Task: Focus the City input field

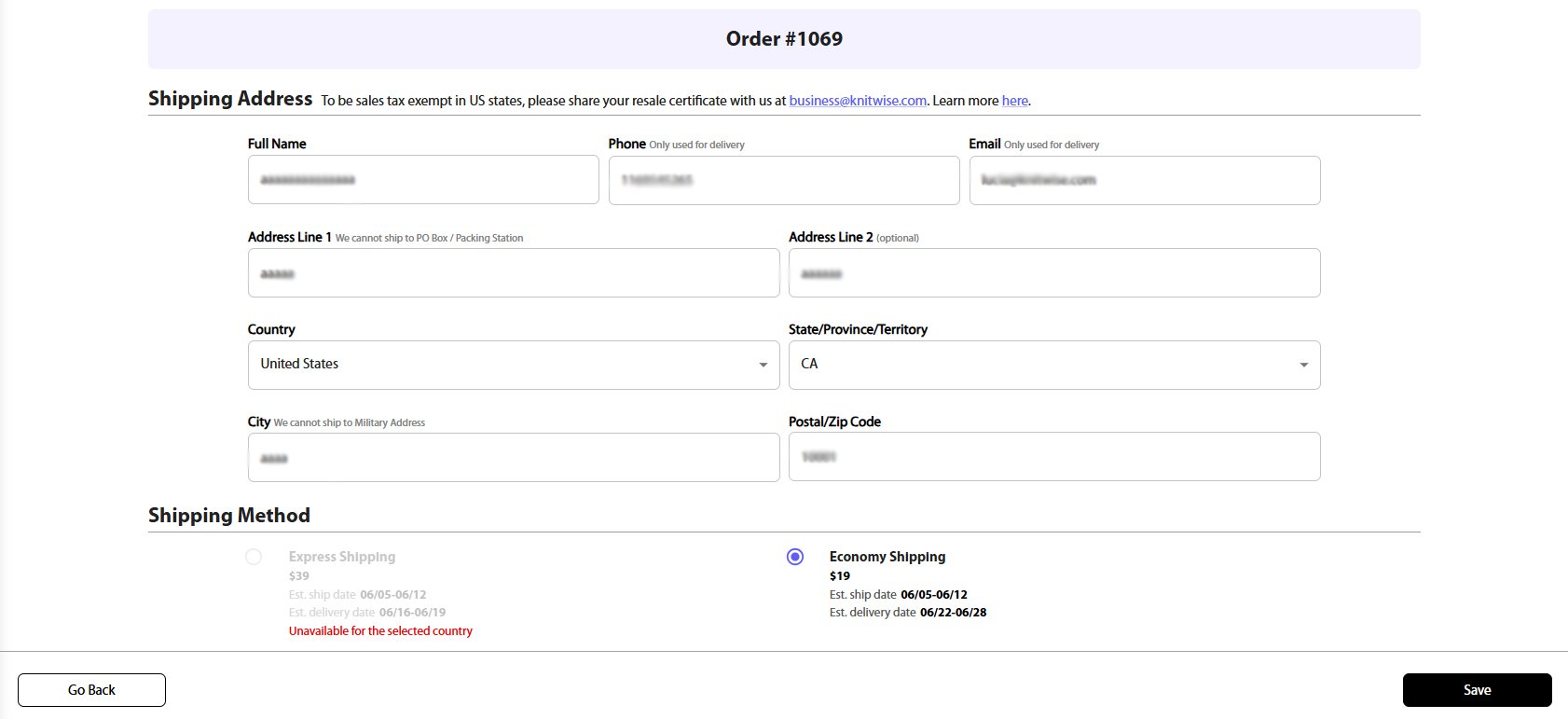Action: 514,457
